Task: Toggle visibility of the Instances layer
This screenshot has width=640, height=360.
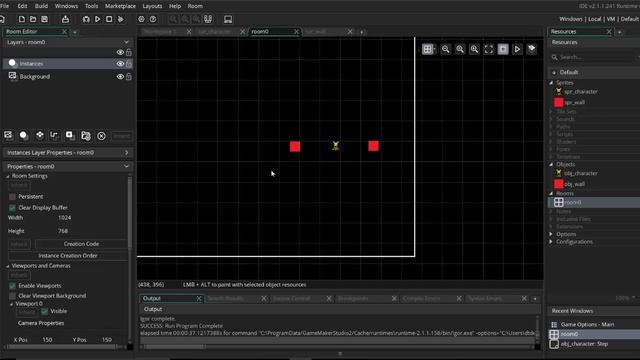Action: [x=120, y=64]
